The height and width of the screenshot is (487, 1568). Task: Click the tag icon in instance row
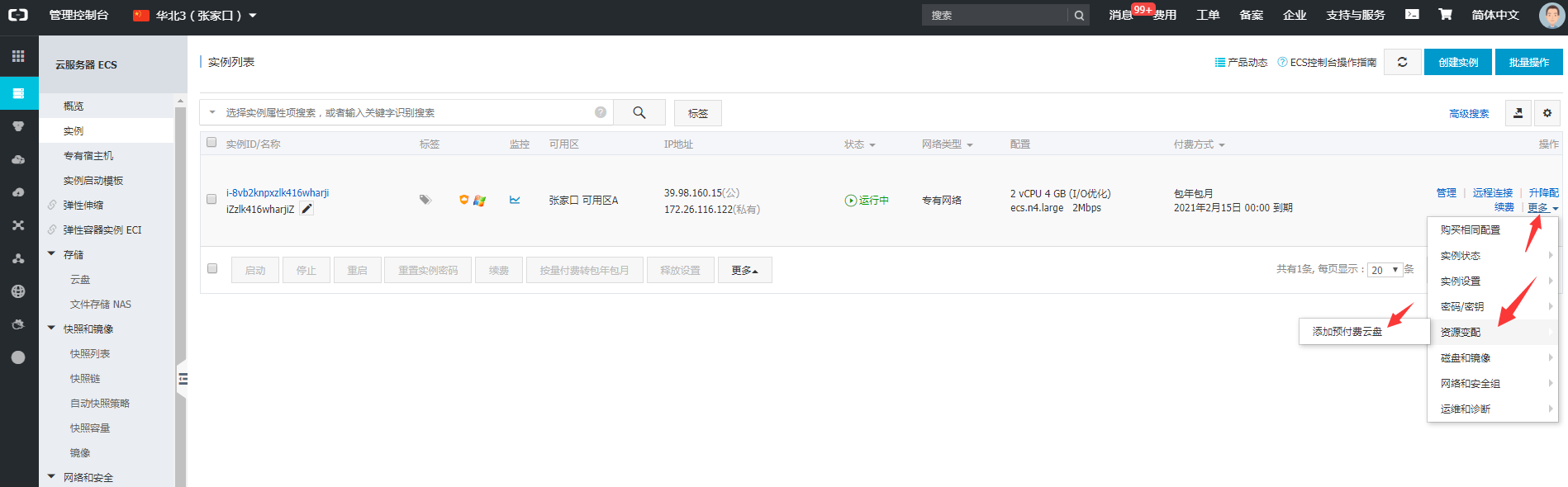pyautogui.click(x=425, y=200)
